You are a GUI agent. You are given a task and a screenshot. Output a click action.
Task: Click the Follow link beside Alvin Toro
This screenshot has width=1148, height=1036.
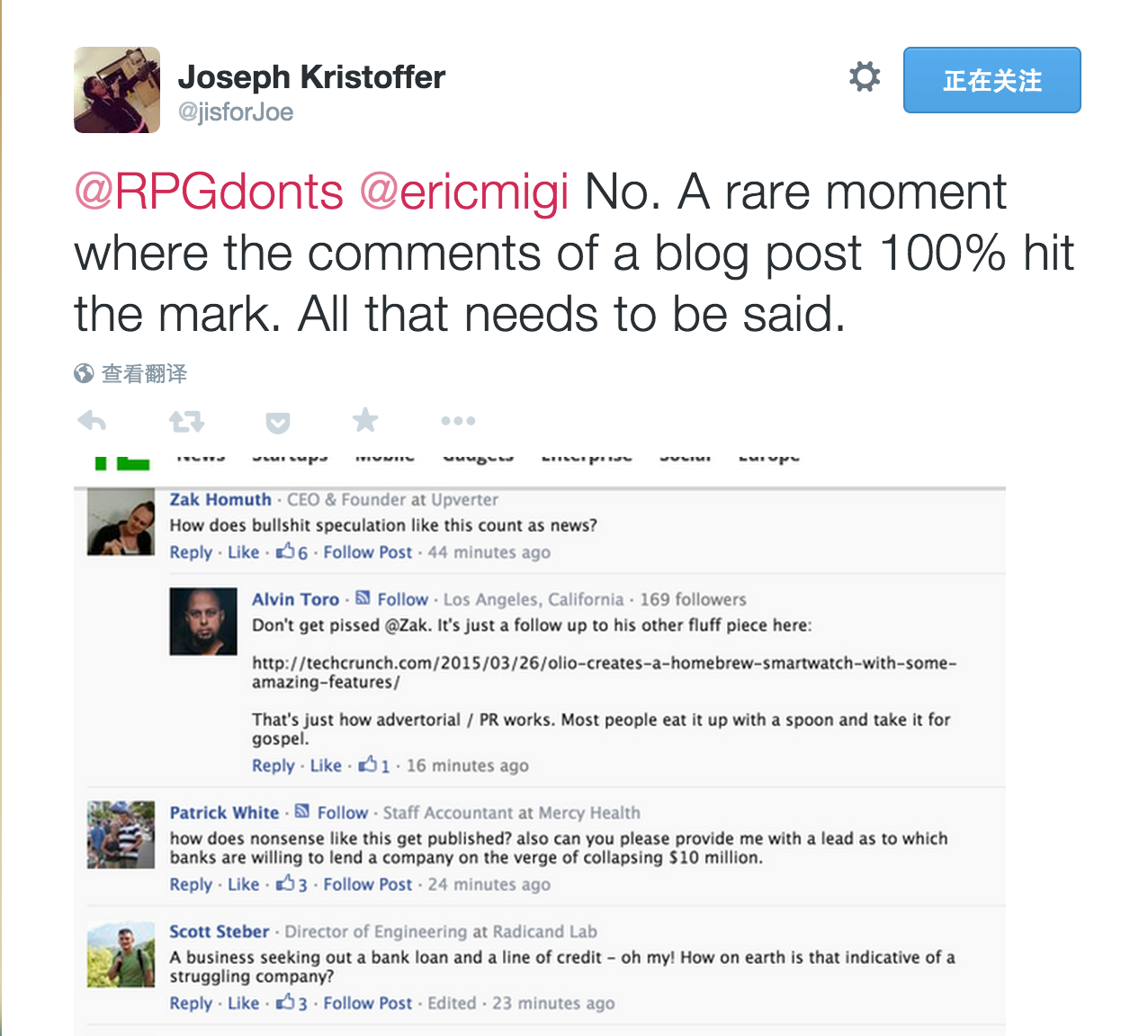[x=402, y=600]
